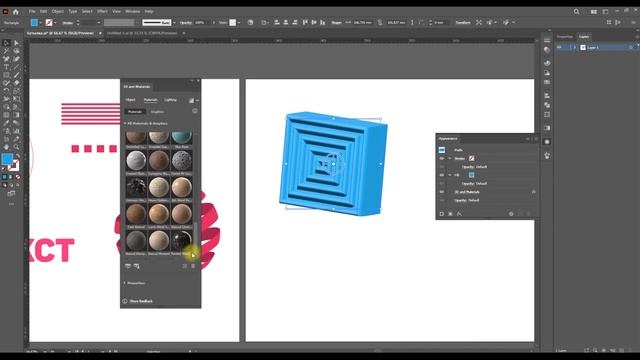640x360 pixels.
Task: Open the stroke color dropdown arrow in the control bar
Action: tap(55, 23)
